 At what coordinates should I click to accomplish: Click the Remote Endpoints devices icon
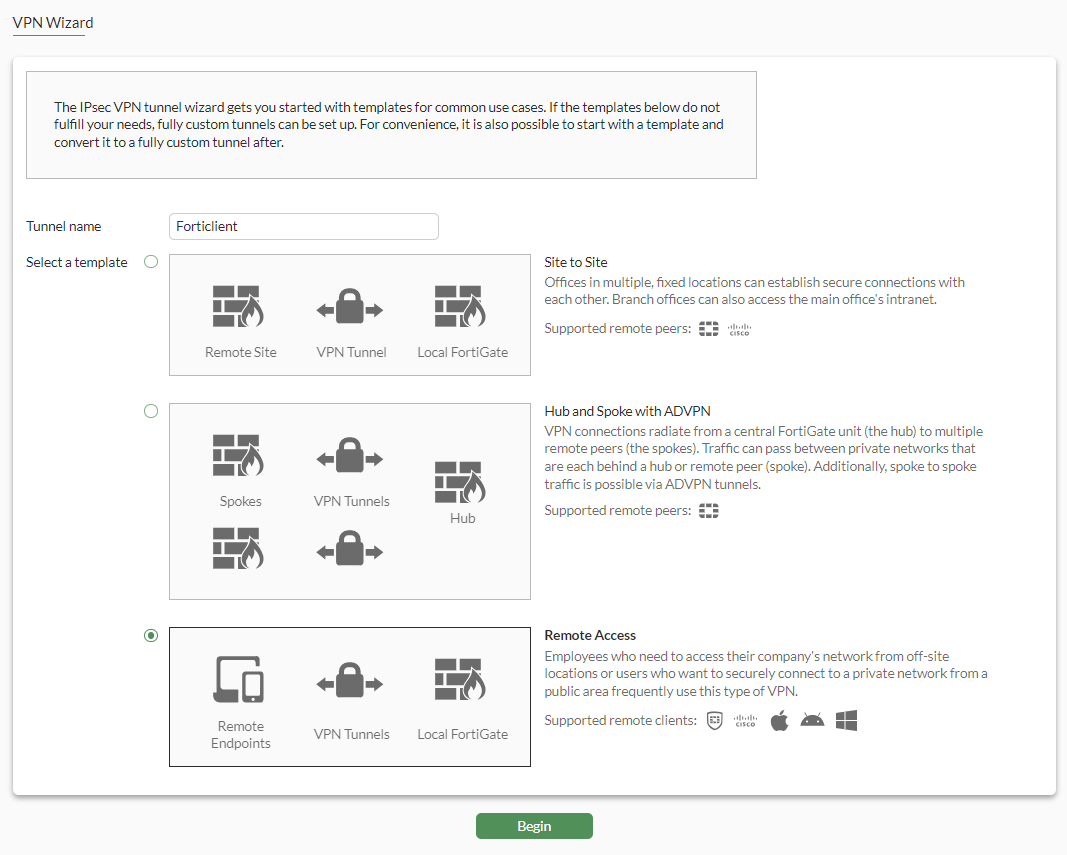tap(240, 680)
